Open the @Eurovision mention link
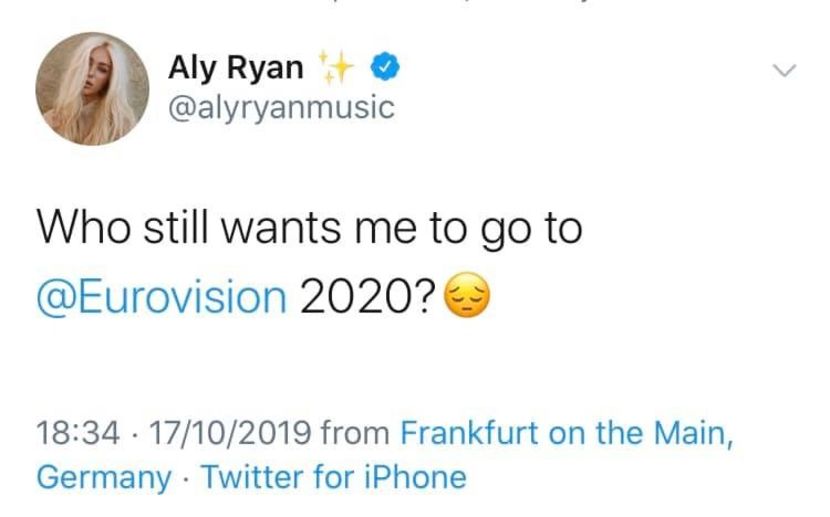This screenshot has width=830, height=517. click(x=161, y=296)
